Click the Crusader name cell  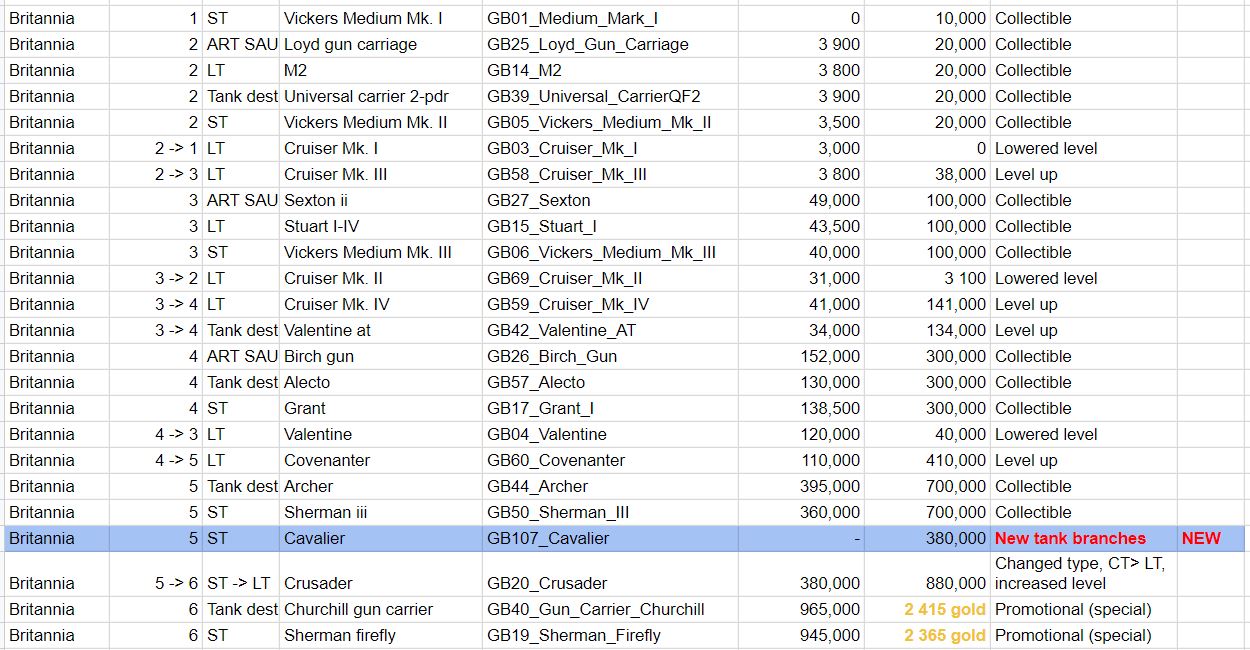point(380,574)
